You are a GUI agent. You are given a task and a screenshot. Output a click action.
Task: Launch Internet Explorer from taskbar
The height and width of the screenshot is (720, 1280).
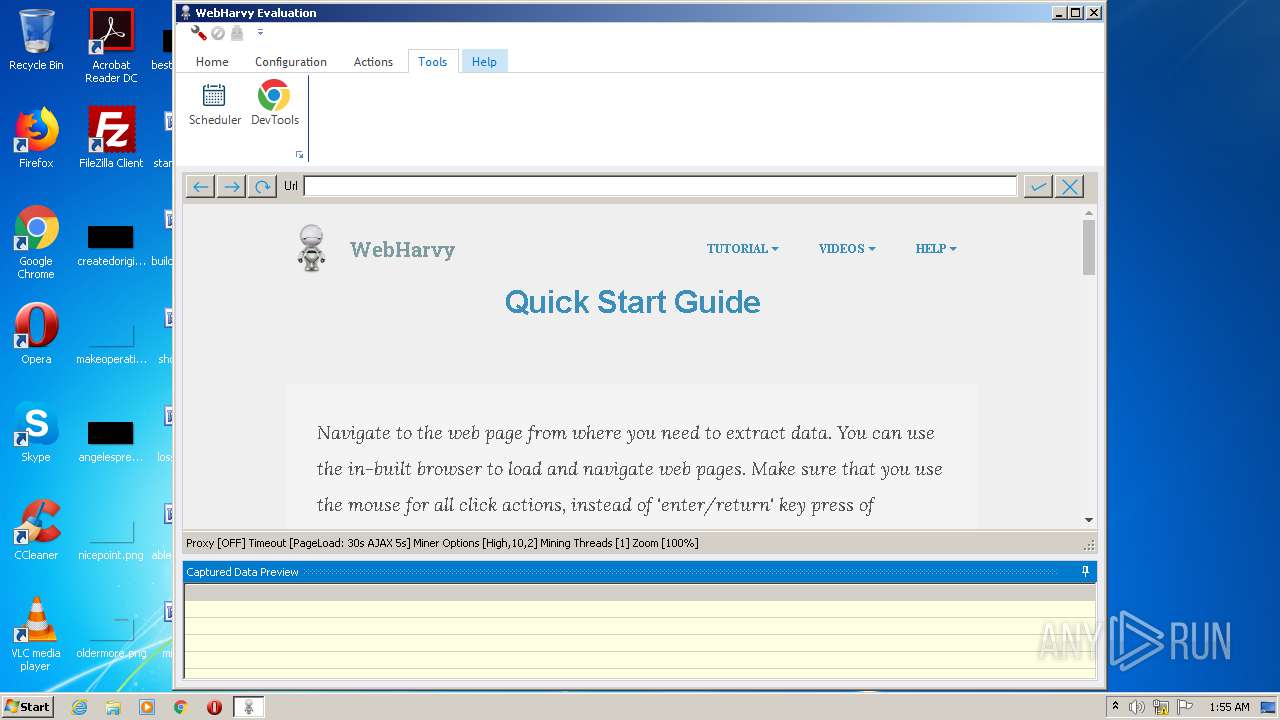pos(79,707)
